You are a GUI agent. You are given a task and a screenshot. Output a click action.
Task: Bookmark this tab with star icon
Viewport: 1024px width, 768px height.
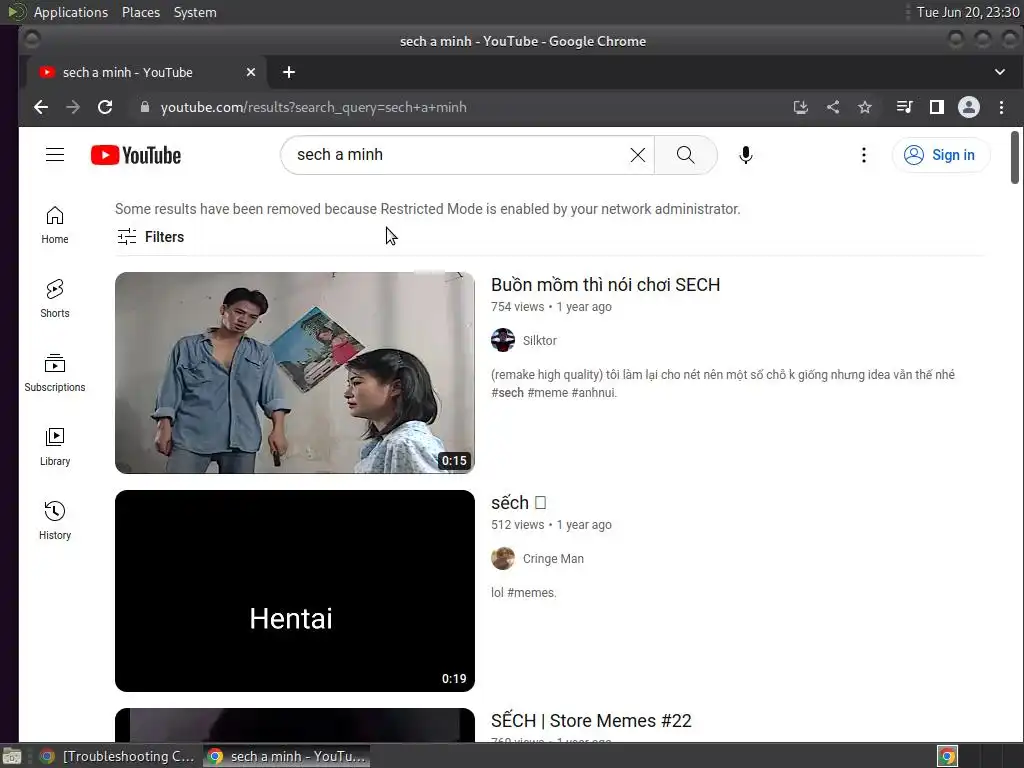pos(865,107)
